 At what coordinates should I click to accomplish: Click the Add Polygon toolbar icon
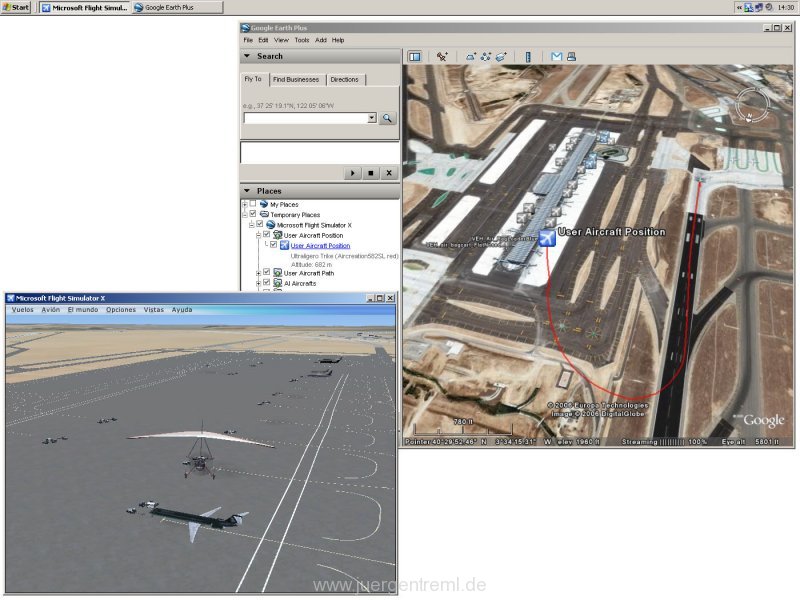[x=470, y=57]
